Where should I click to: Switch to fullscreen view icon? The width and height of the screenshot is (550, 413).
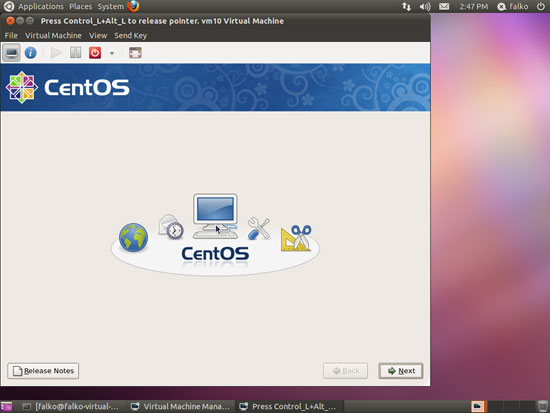(135, 53)
